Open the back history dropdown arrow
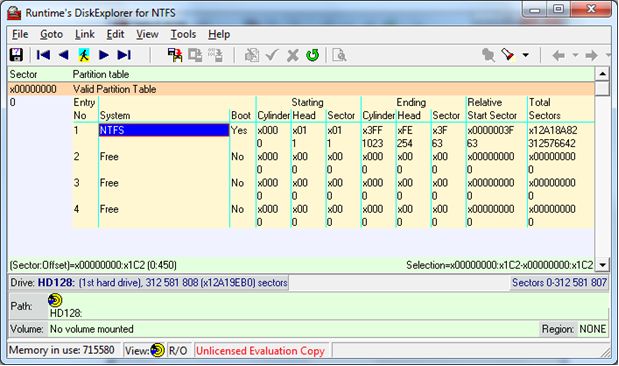 [x=576, y=55]
